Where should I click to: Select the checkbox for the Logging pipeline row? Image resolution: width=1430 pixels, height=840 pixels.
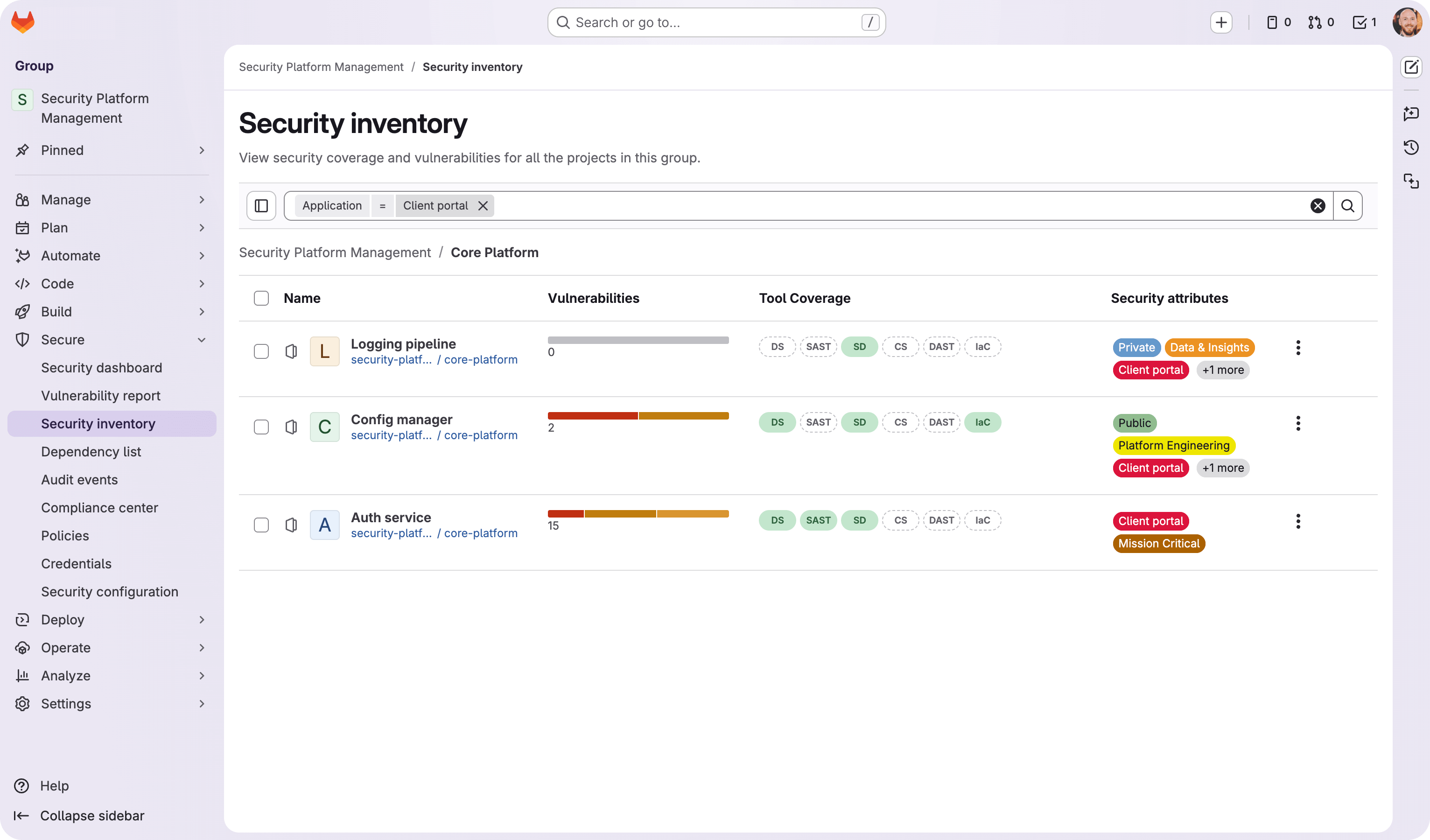(261, 351)
